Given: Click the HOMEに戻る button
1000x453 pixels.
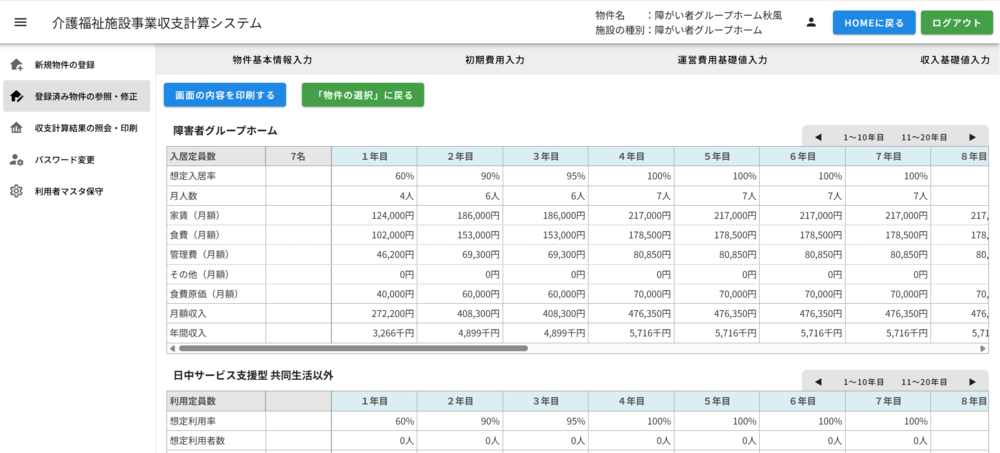Looking at the screenshot, I should coord(874,22).
